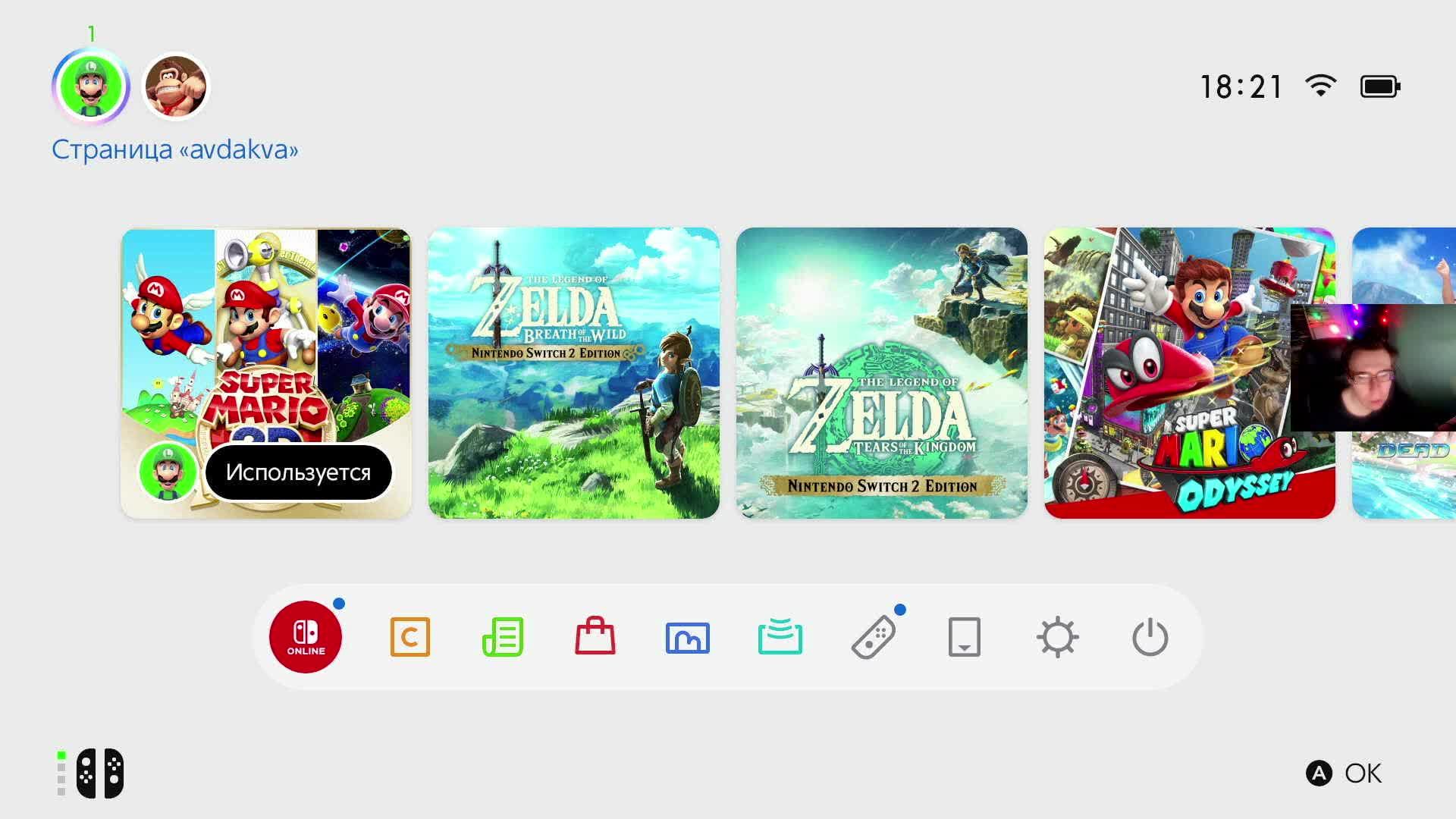Screen dimensions: 1456x819
Task: Launch Zelda Tears of the Kingdom tile
Action: (x=882, y=373)
